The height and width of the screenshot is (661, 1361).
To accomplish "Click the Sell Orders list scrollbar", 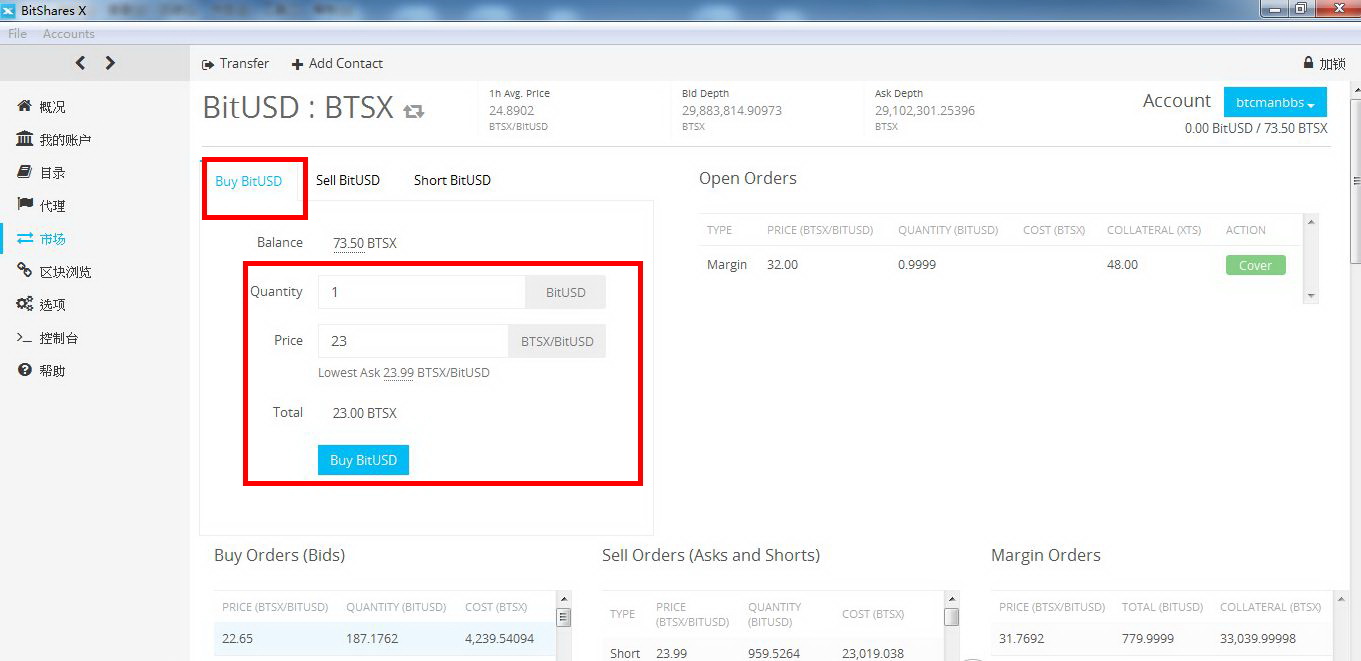I will pyautogui.click(x=951, y=625).
